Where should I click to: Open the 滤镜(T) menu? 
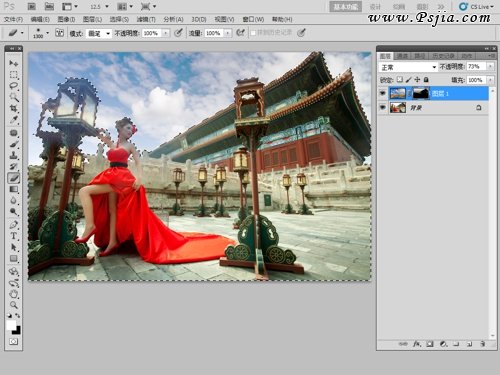(146, 19)
